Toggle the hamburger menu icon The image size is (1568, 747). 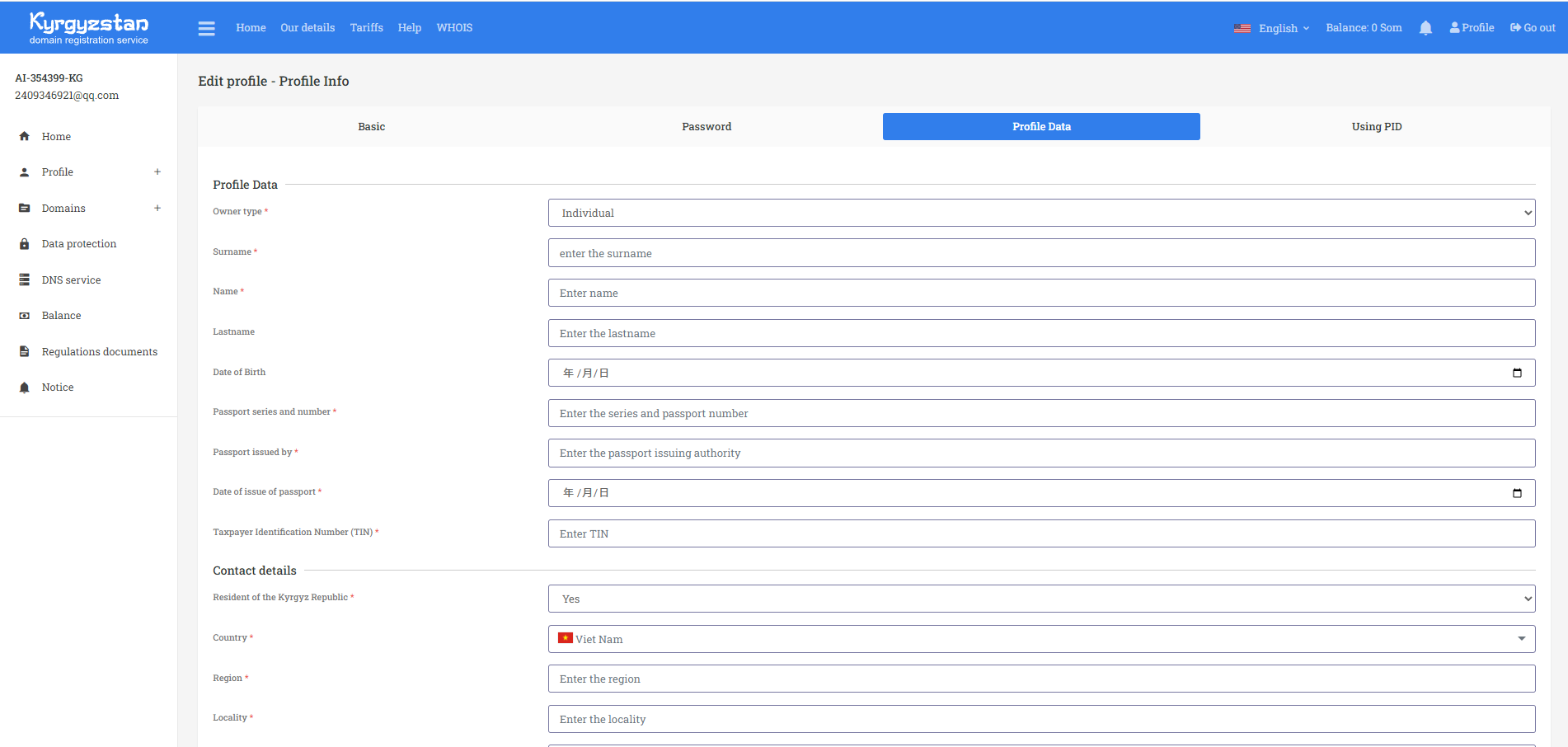click(x=207, y=28)
